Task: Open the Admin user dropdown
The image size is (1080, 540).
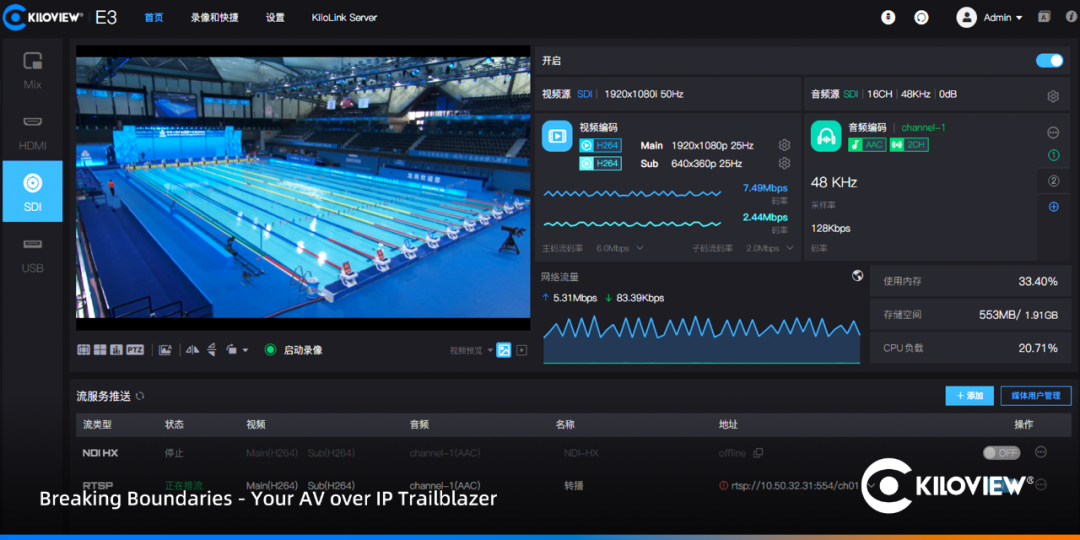Action: click(x=990, y=17)
